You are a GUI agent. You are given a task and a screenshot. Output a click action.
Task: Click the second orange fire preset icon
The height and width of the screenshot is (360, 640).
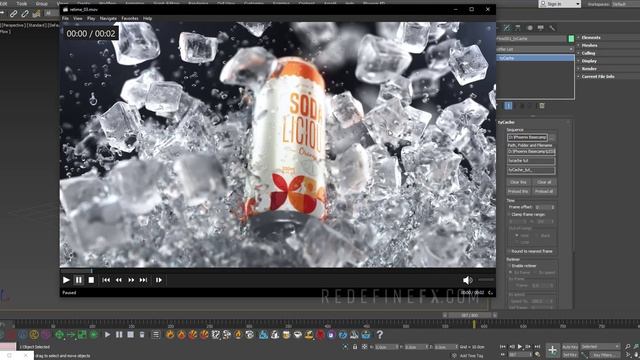pos(181,335)
